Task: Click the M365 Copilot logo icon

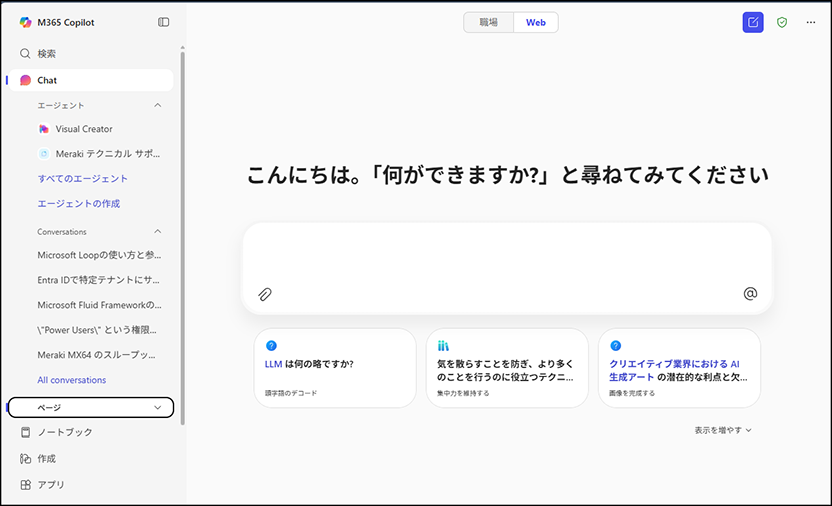Action: (25, 22)
